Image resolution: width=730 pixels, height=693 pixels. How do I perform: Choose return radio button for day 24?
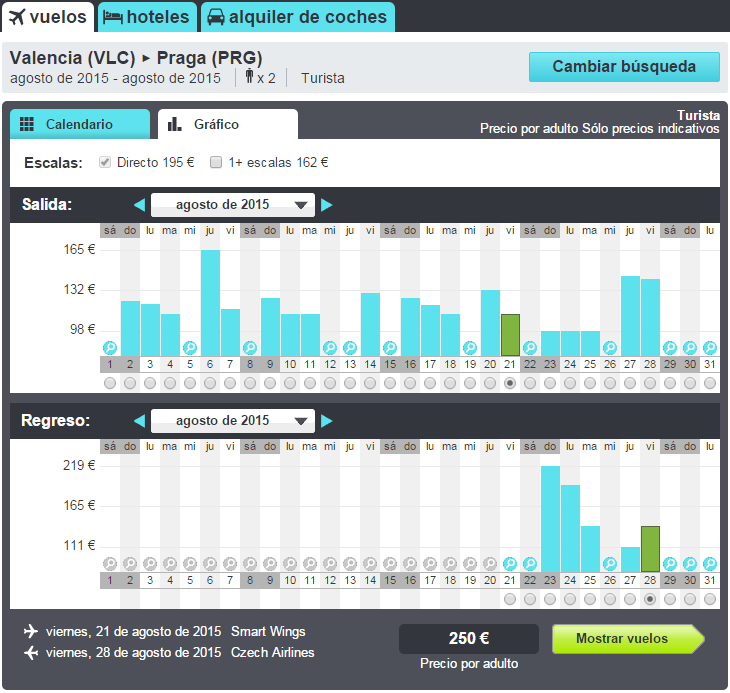[x=570, y=599]
